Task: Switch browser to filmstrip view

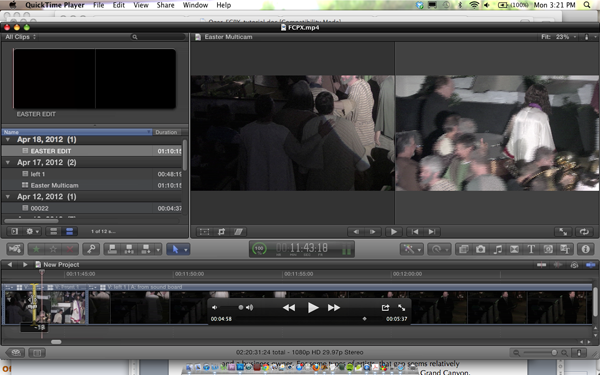Action: point(54,231)
